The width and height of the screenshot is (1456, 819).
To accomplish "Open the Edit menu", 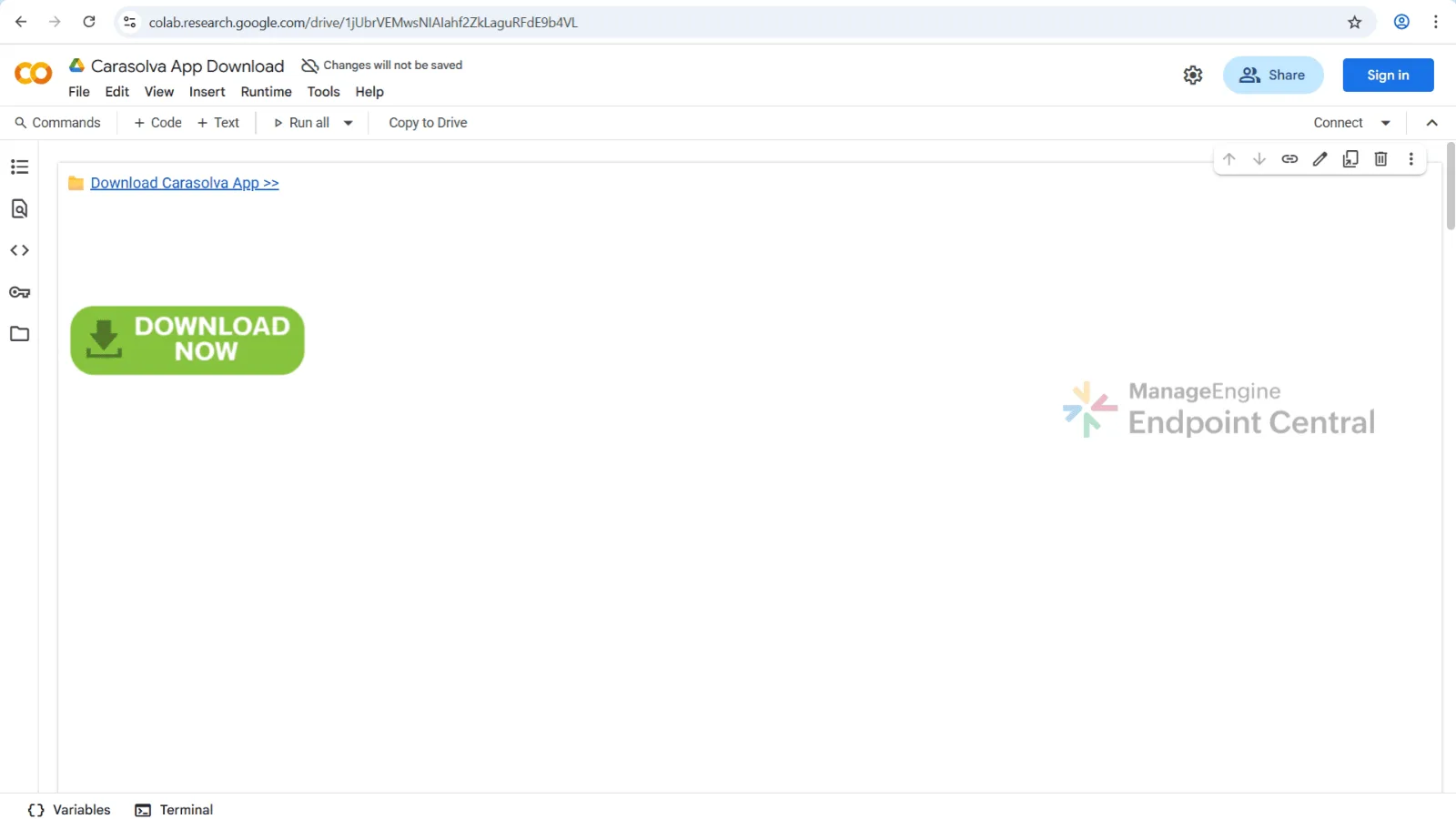I will click(x=117, y=92).
